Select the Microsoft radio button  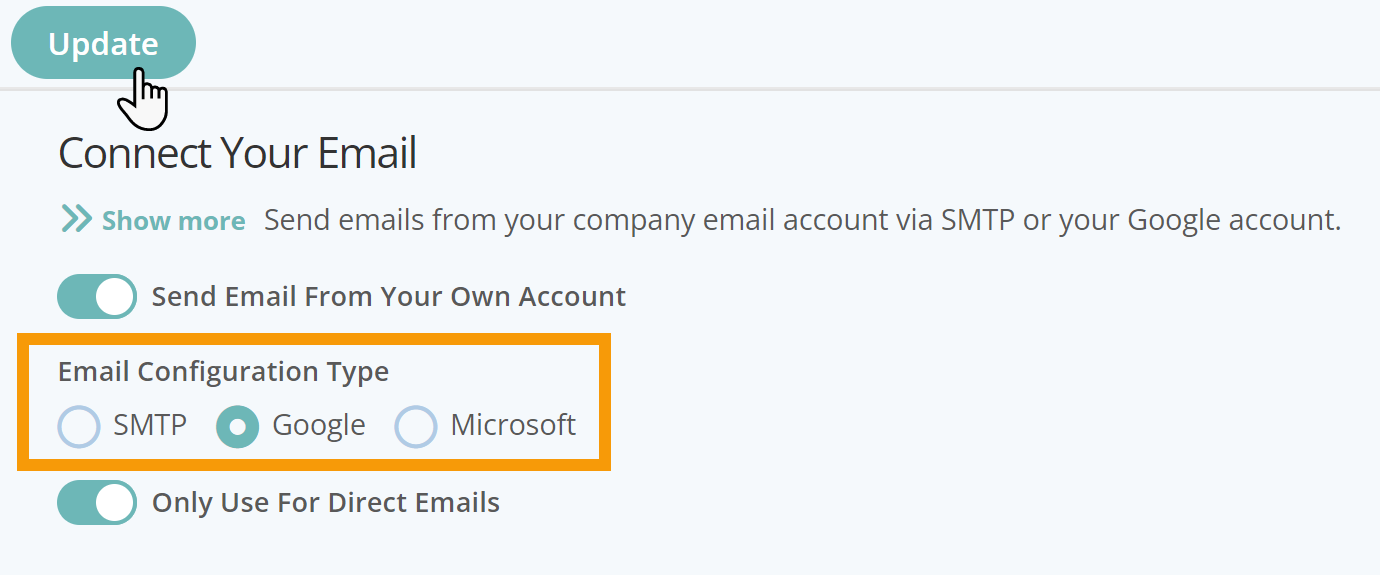pos(416,426)
